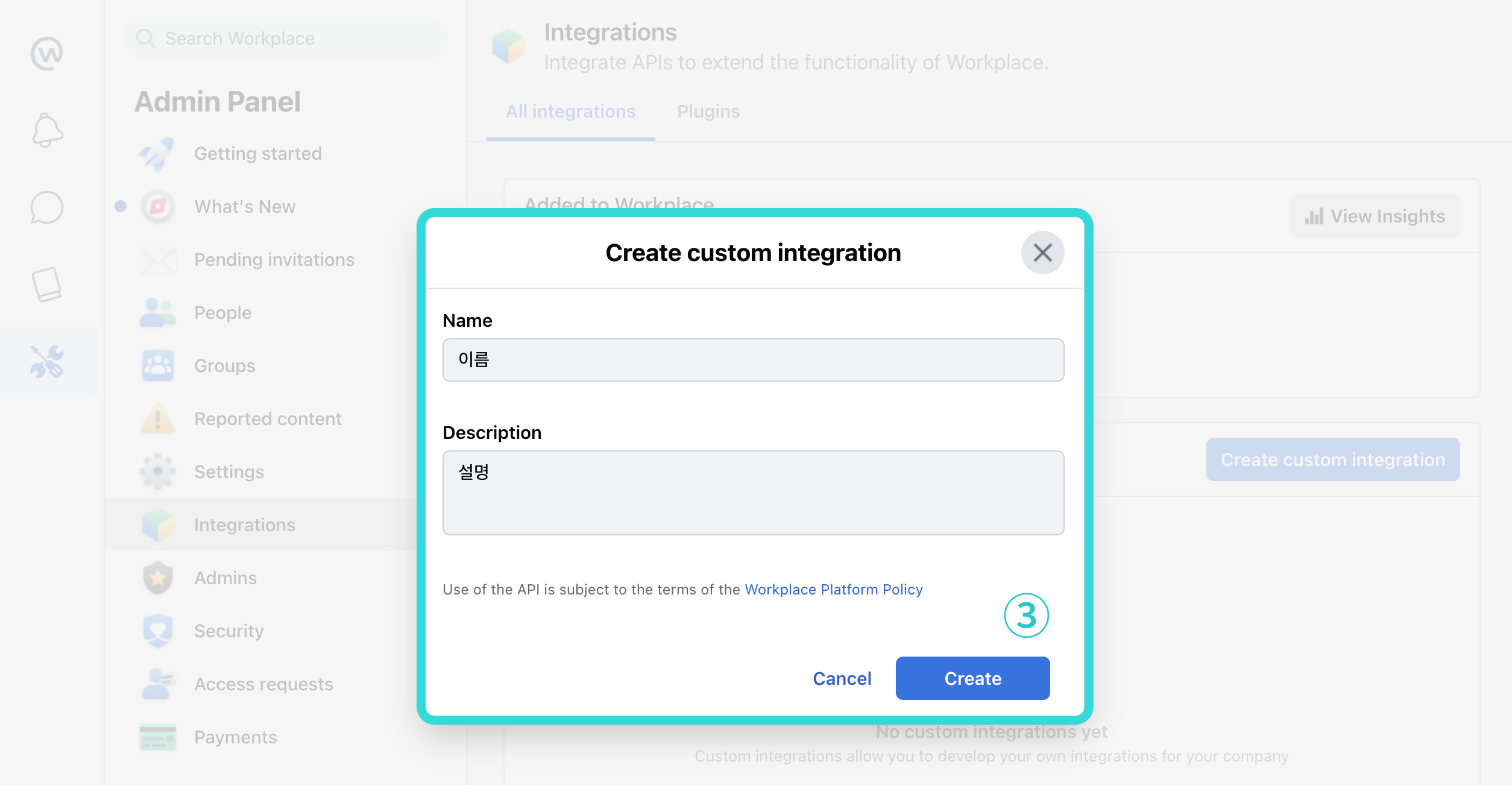
Task: Click the Security shield icon
Action: coord(157,631)
